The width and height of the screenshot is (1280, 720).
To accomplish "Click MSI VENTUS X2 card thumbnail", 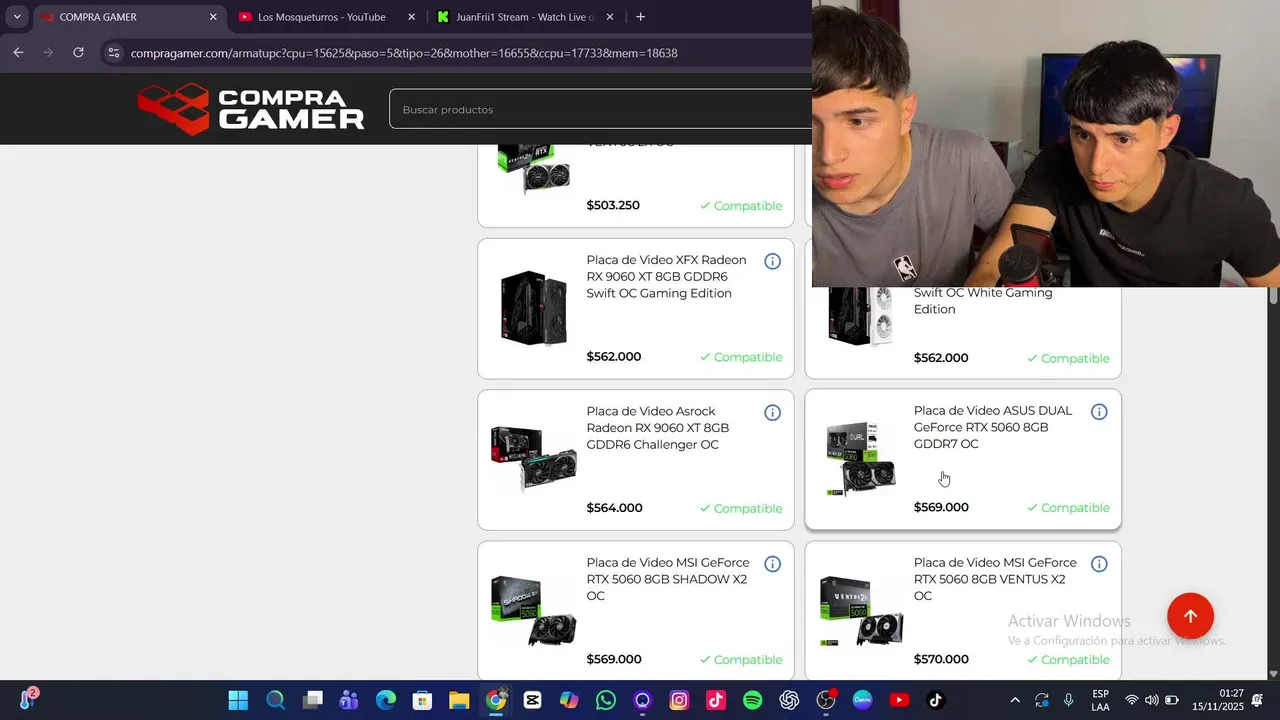I will (x=861, y=611).
